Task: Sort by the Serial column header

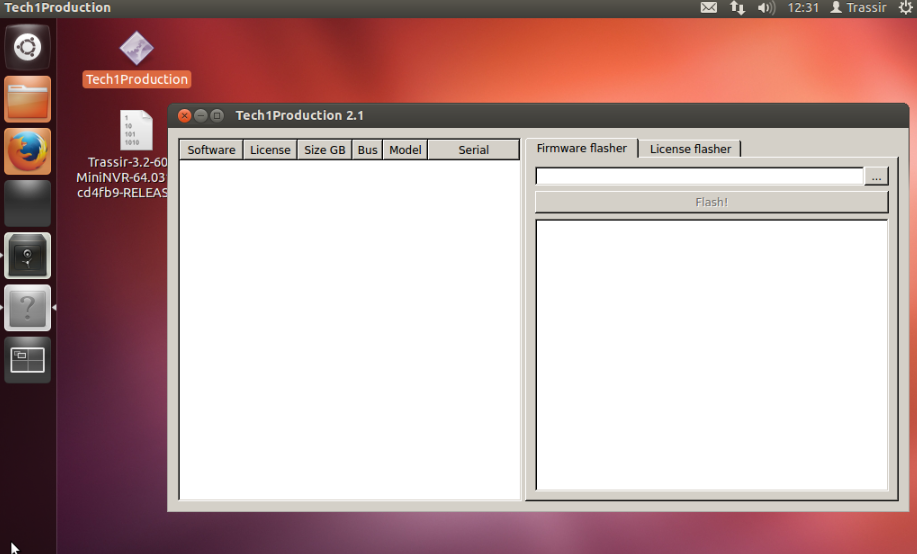Action: [474, 150]
